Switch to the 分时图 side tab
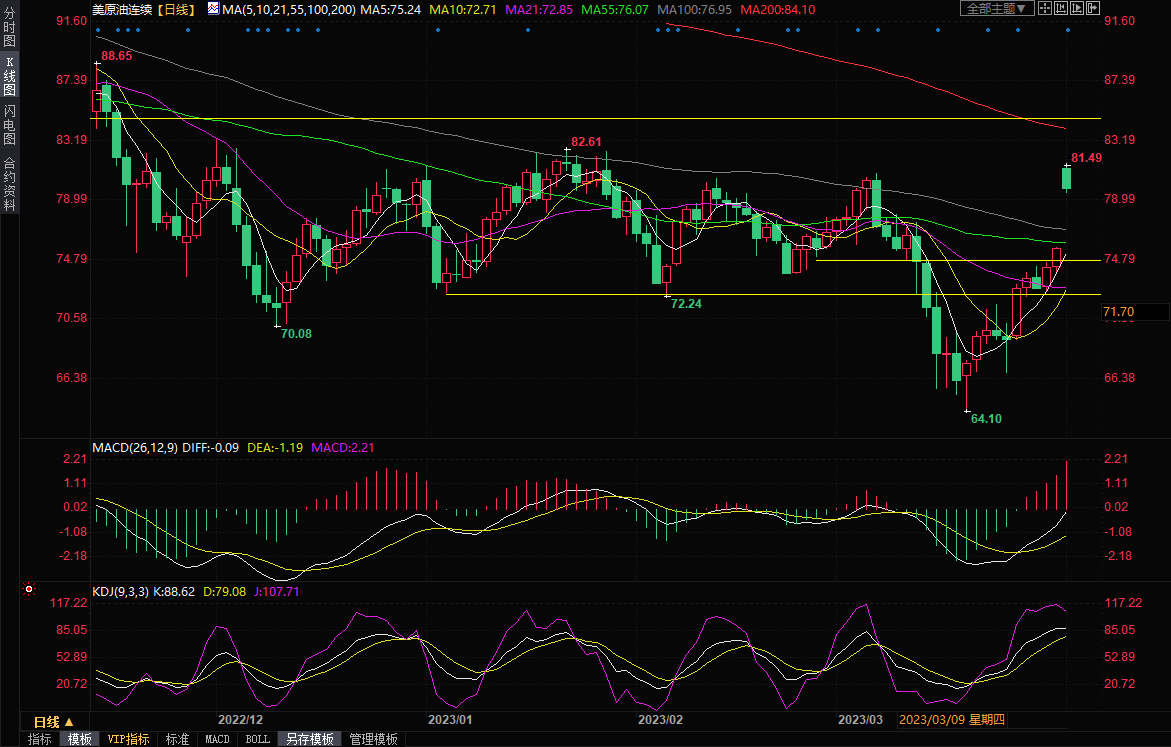This screenshot has height=747, width=1171. click(10, 30)
